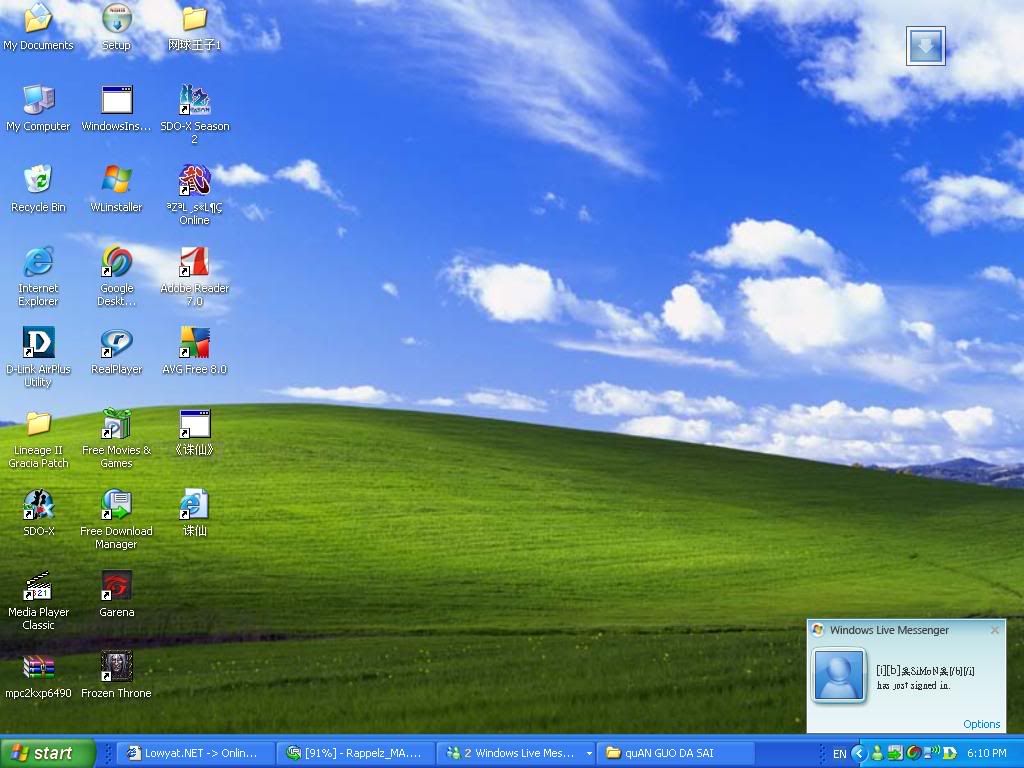Launch Garena
This screenshot has height=768, width=1024.
tap(115, 585)
